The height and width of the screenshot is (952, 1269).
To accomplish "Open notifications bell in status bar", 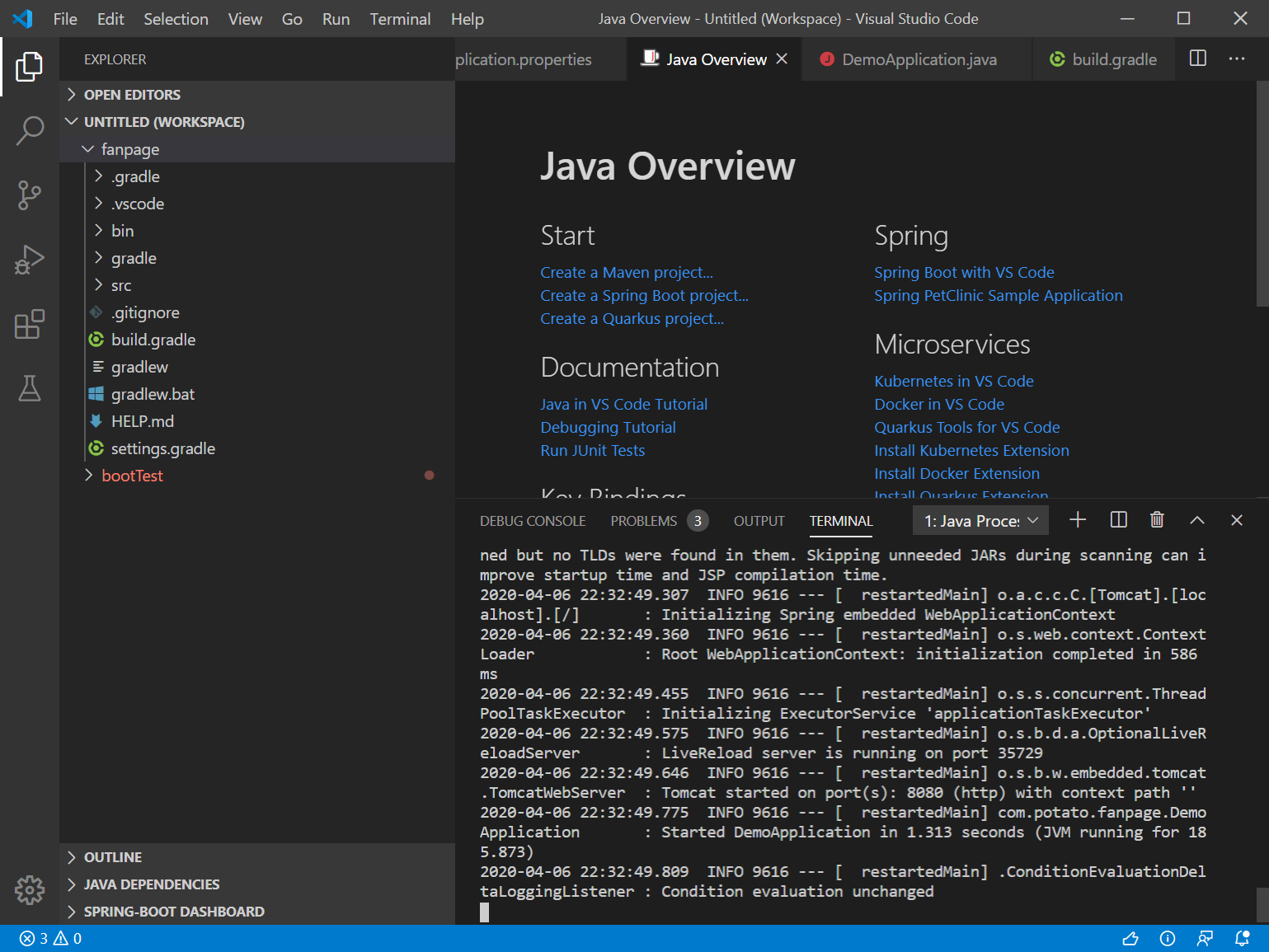I will pyautogui.click(x=1243, y=938).
